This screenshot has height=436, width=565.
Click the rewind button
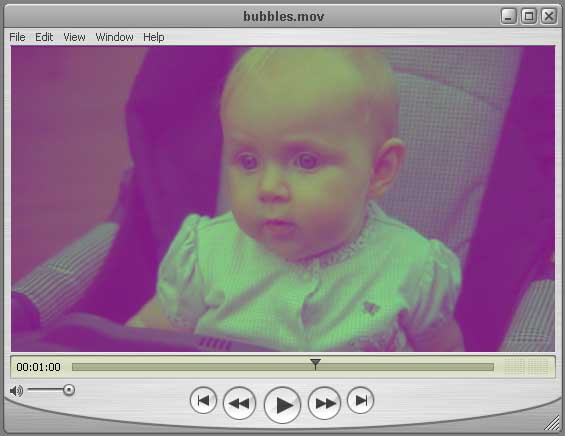pyautogui.click(x=239, y=403)
